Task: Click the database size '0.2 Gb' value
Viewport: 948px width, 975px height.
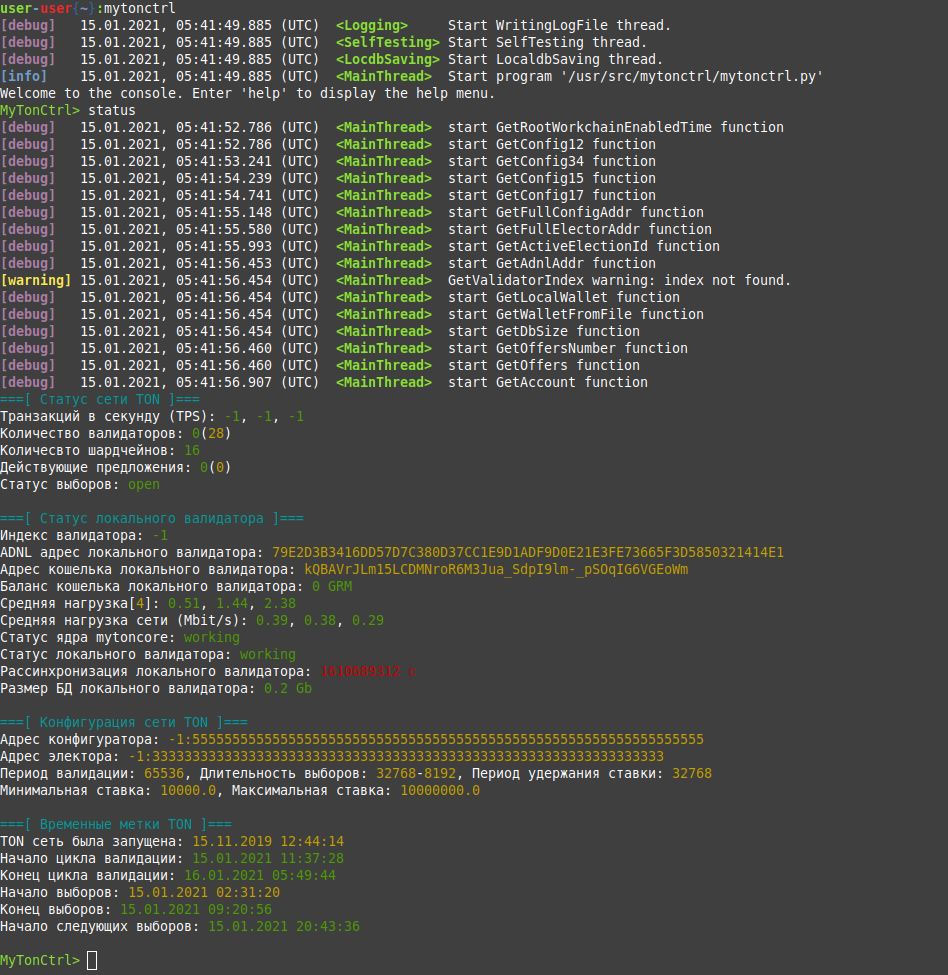Action: coord(288,688)
